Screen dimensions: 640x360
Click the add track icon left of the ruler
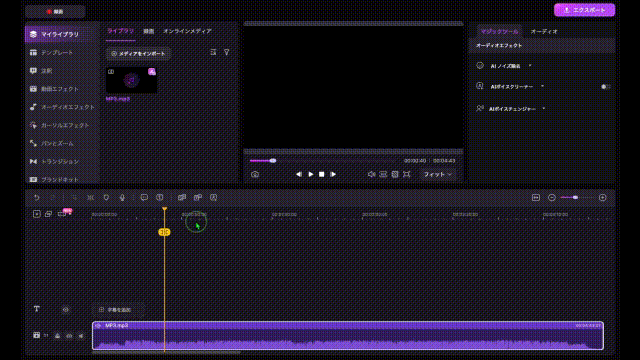(37, 214)
